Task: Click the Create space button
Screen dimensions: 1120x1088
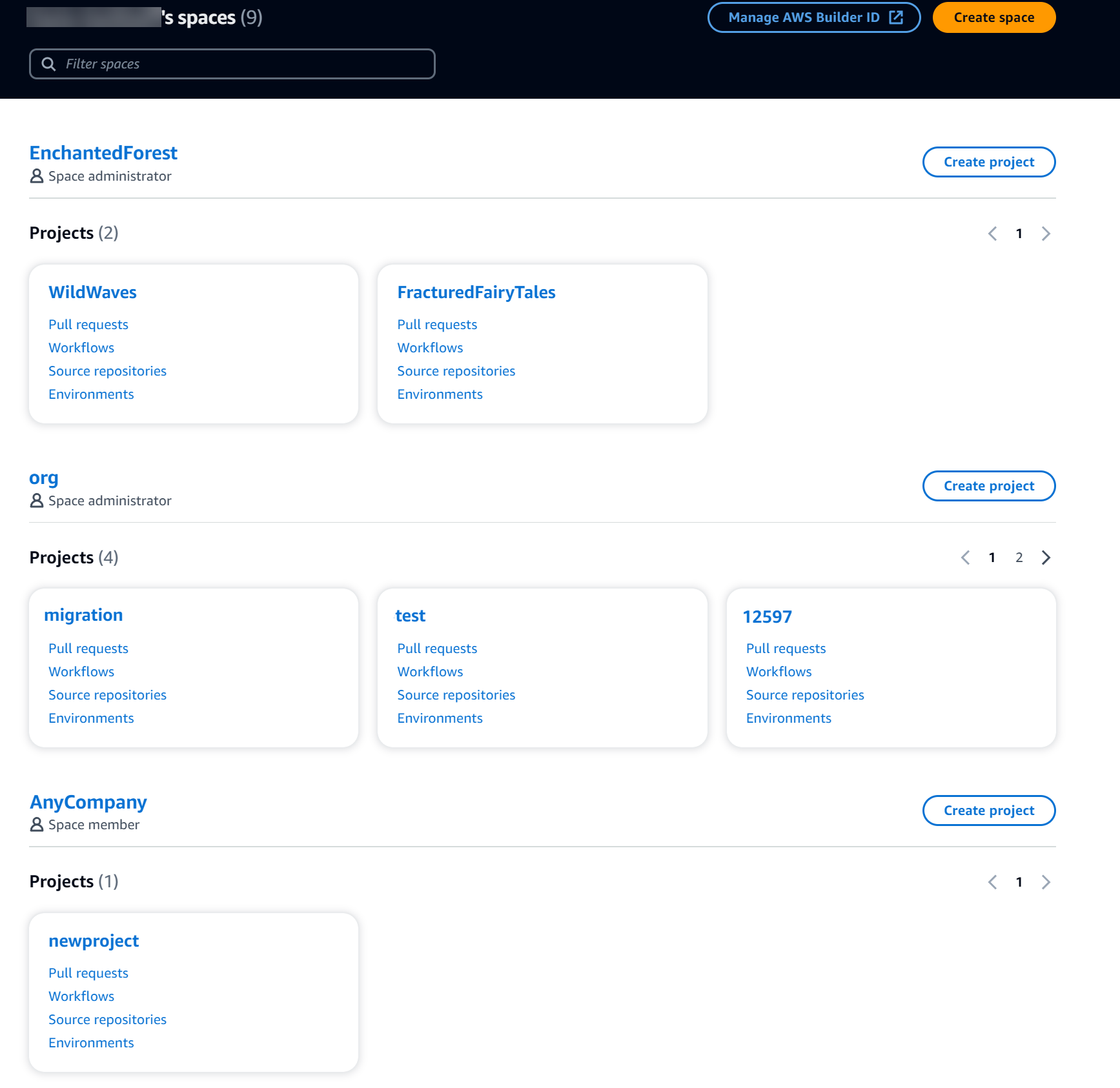Action: [x=993, y=17]
